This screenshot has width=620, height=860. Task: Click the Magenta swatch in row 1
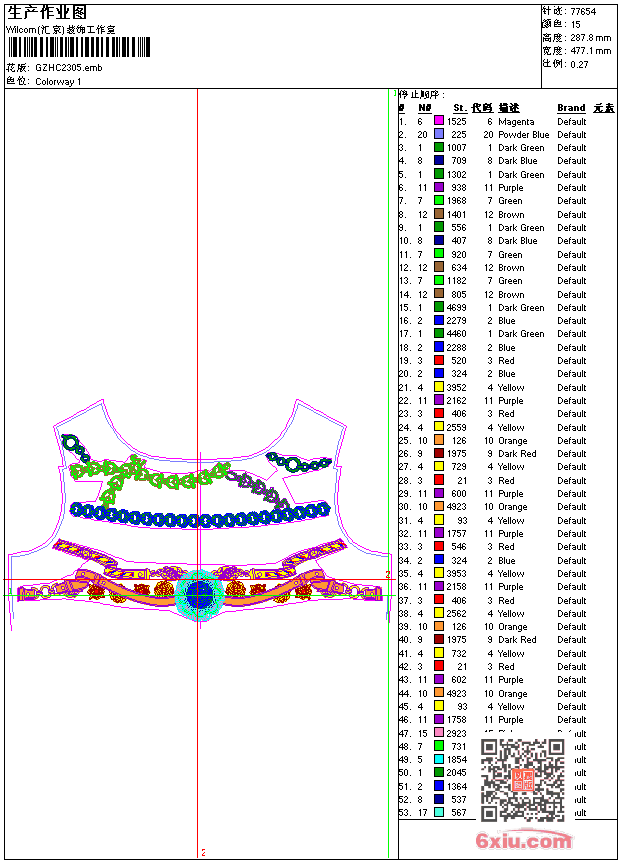tap(439, 121)
